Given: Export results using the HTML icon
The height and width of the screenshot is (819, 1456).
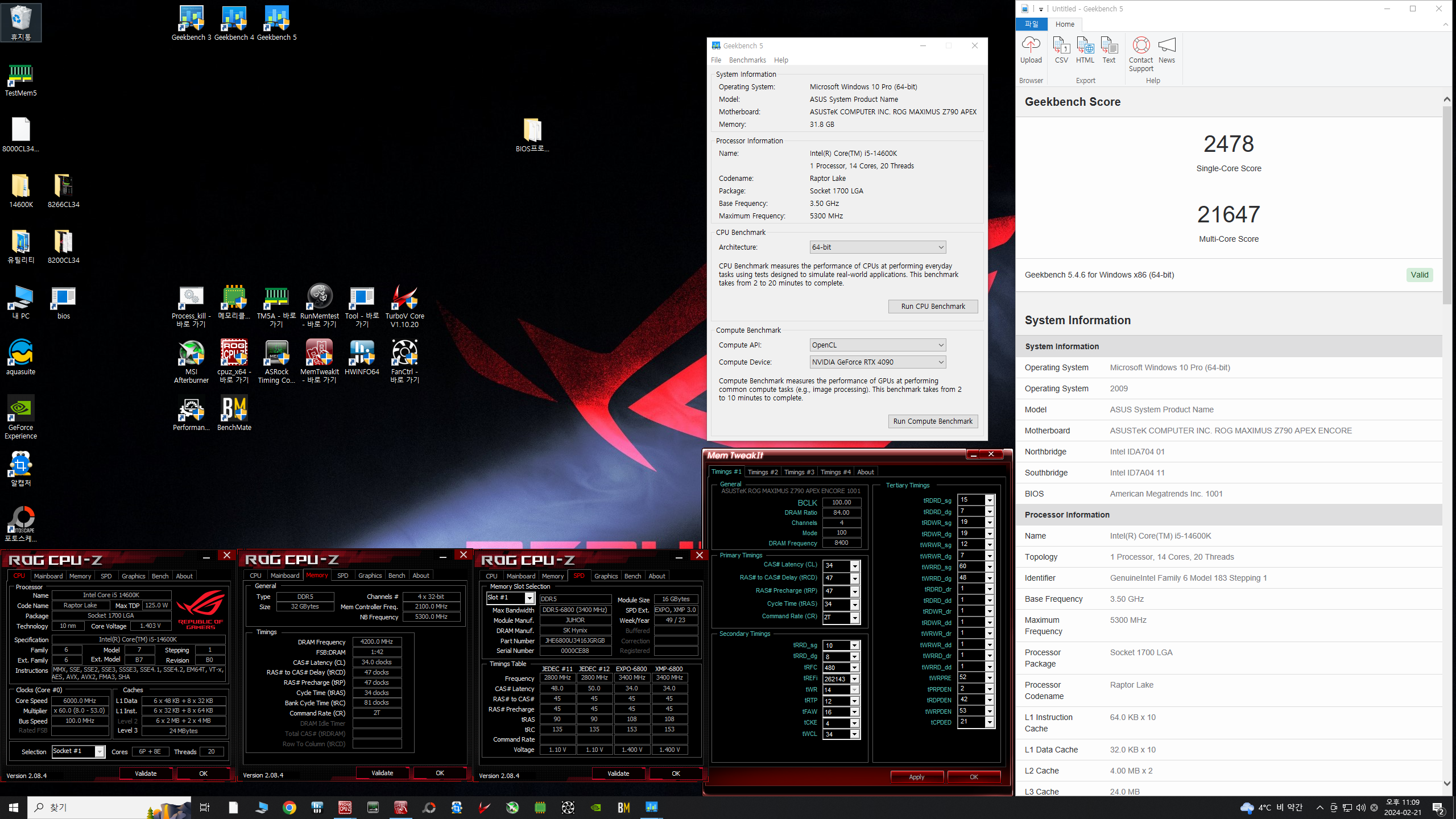Looking at the screenshot, I should [1085, 50].
